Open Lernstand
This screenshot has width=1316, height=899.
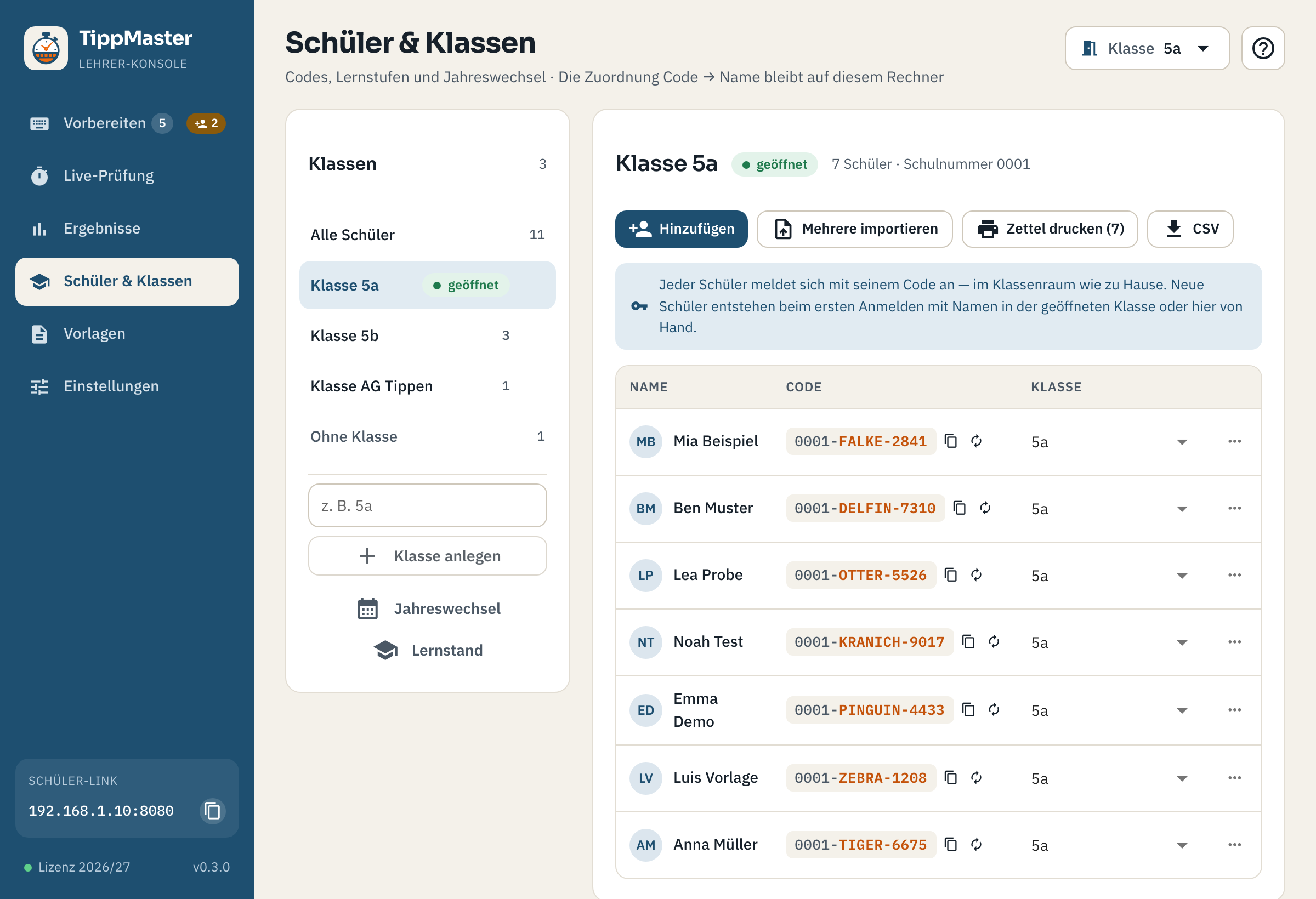pos(428,651)
